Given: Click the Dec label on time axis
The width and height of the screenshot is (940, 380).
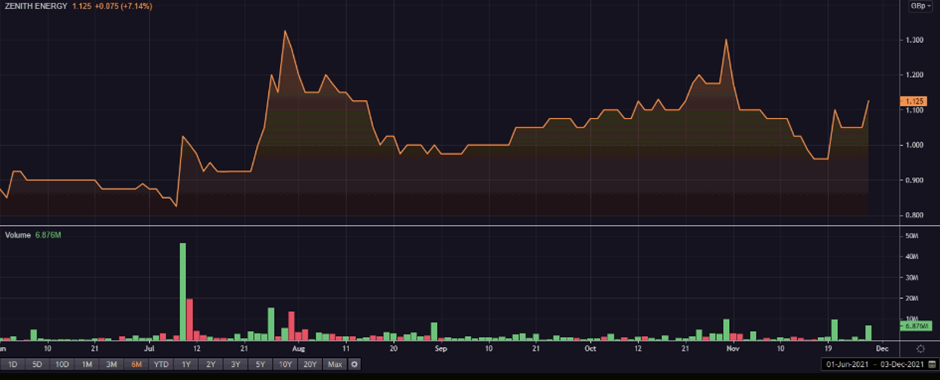Looking at the screenshot, I should tap(882, 348).
